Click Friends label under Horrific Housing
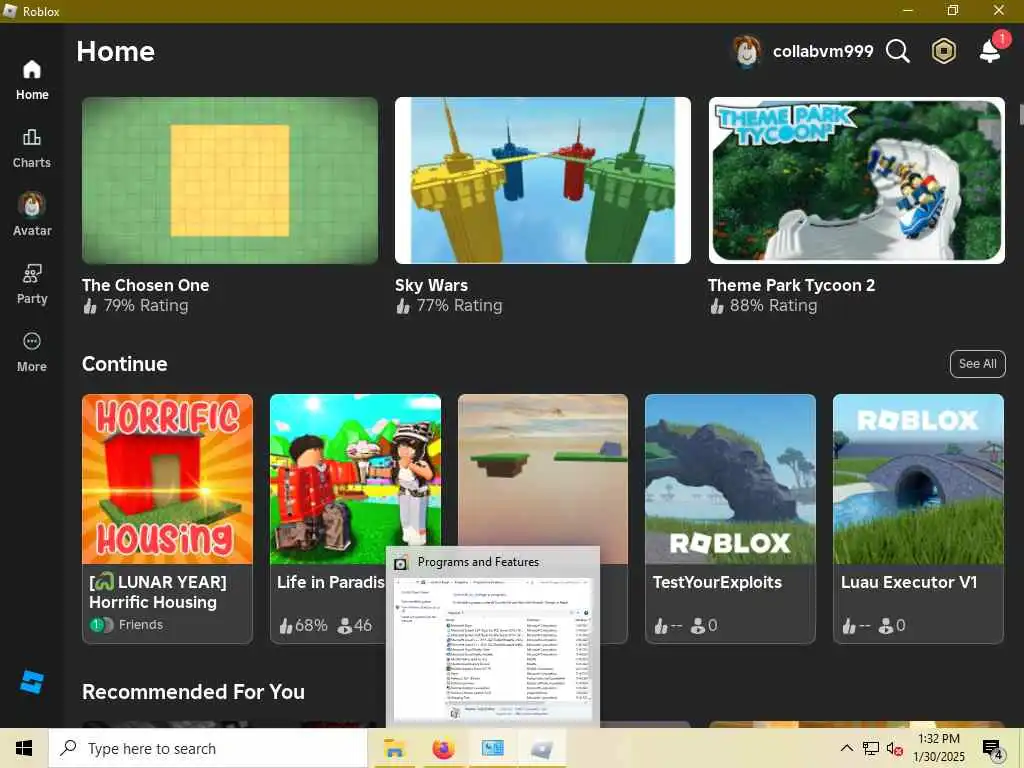Viewport: 1024px width, 768px height. tap(140, 625)
